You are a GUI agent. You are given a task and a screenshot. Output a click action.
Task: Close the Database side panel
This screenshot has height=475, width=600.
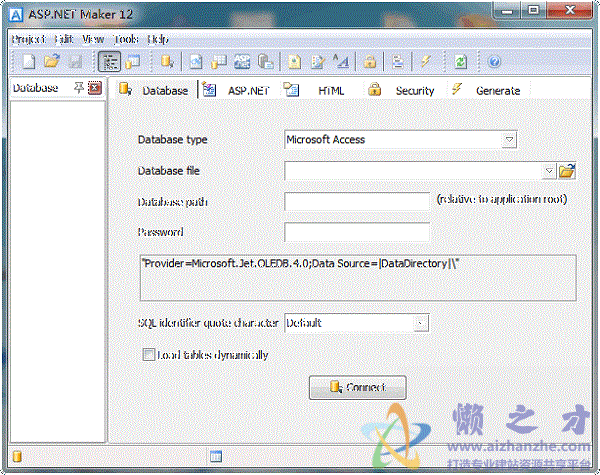pyautogui.click(x=95, y=88)
